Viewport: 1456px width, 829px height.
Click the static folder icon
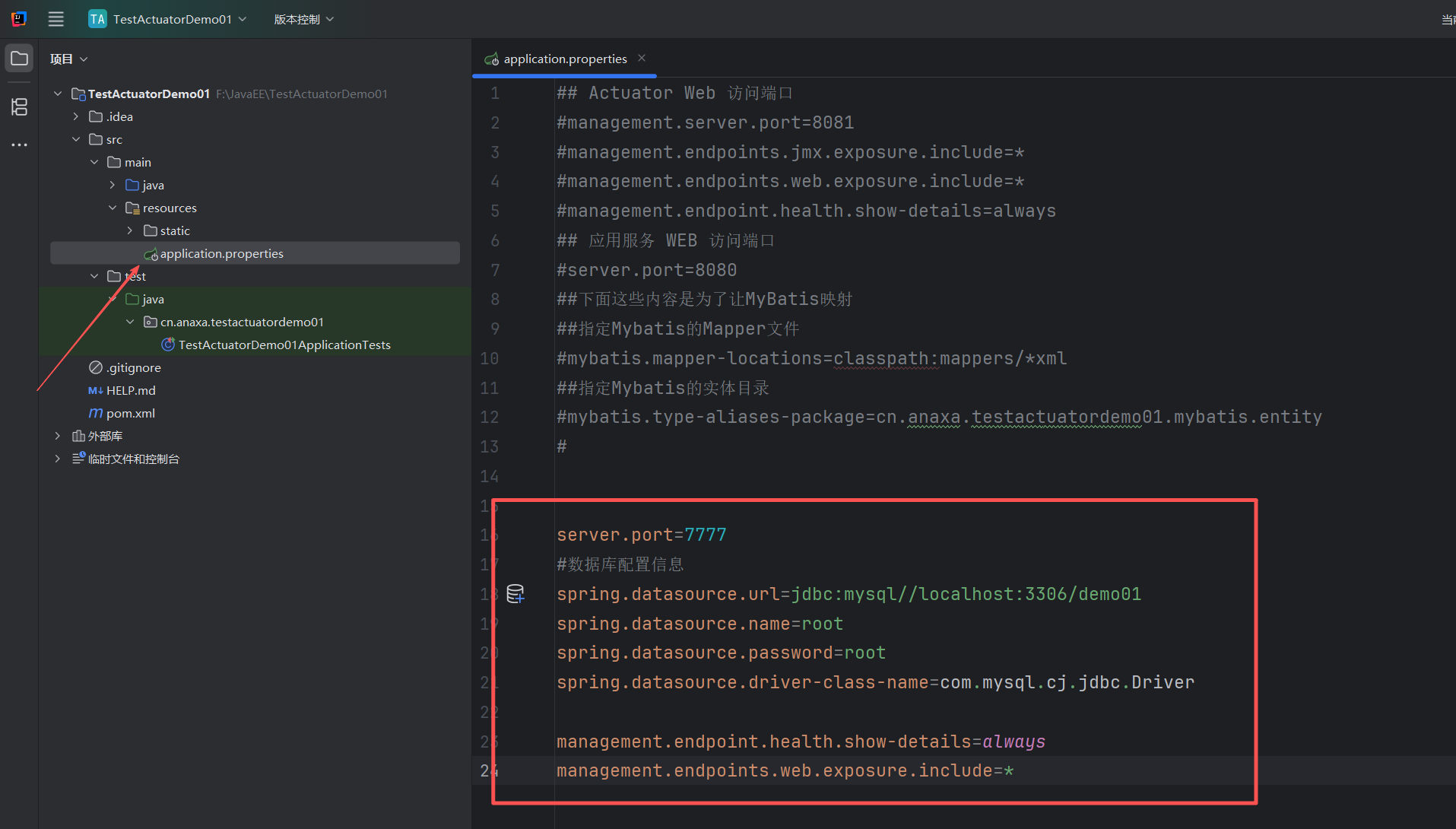coord(151,230)
